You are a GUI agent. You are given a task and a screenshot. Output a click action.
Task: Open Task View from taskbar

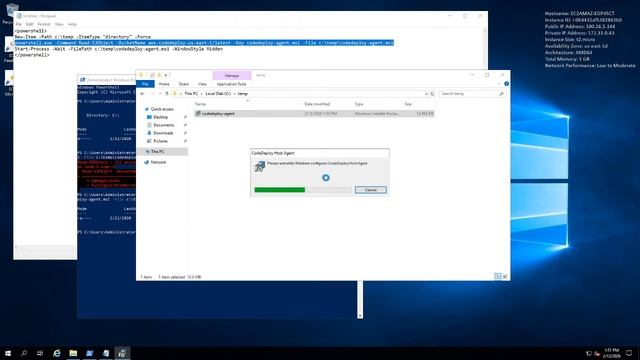pos(40,353)
